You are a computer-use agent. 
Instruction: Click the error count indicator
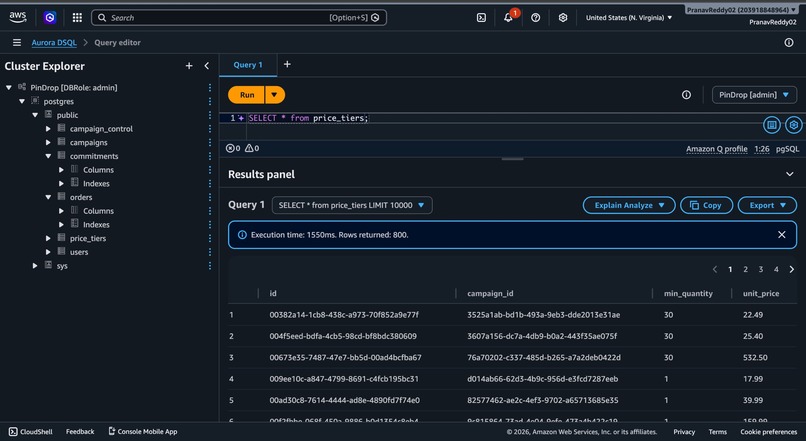tap(233, 148)
